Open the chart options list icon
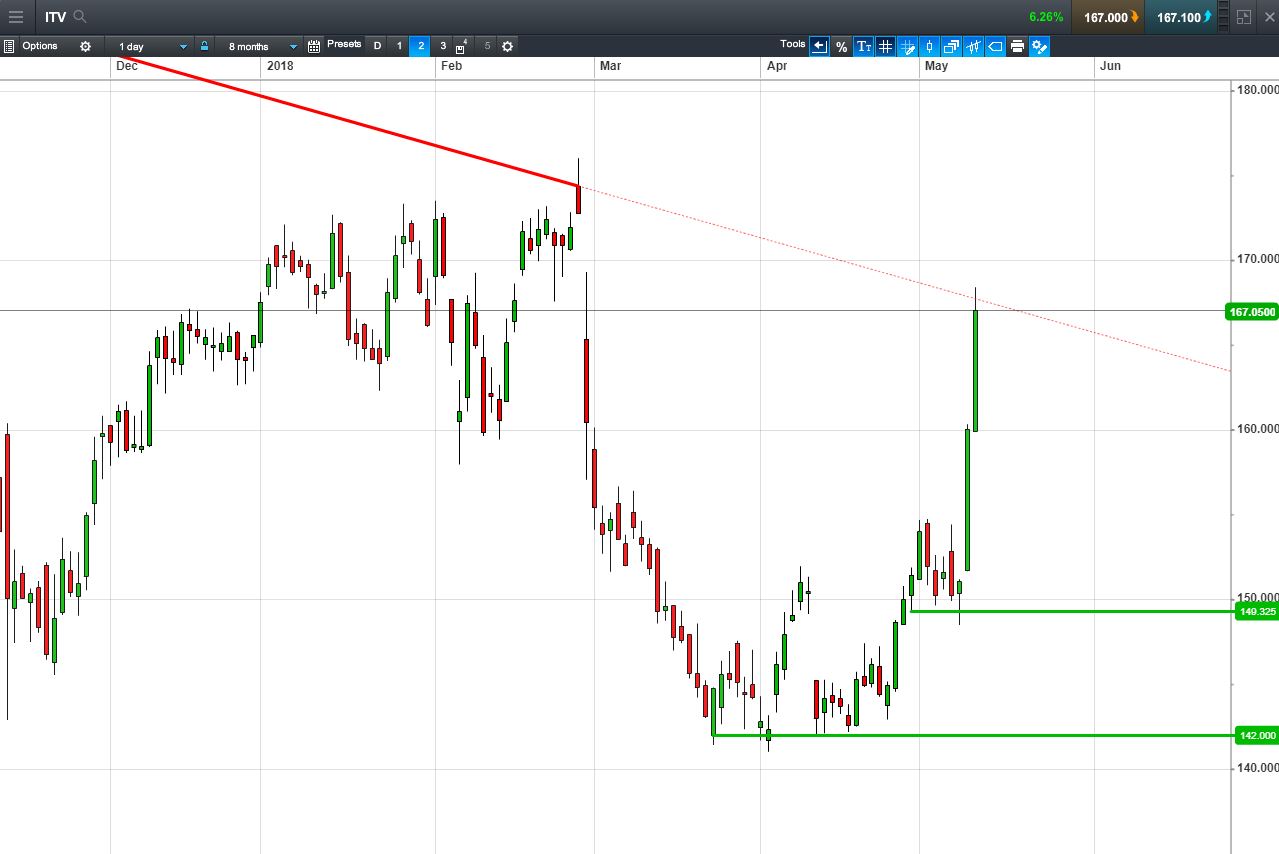Image resolution: width=1279 pixels, height=854 pixels. click(x=9, y=46)
